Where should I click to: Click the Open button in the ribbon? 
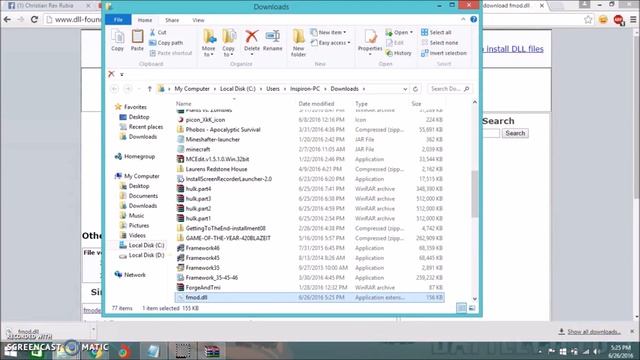(399, 32)
